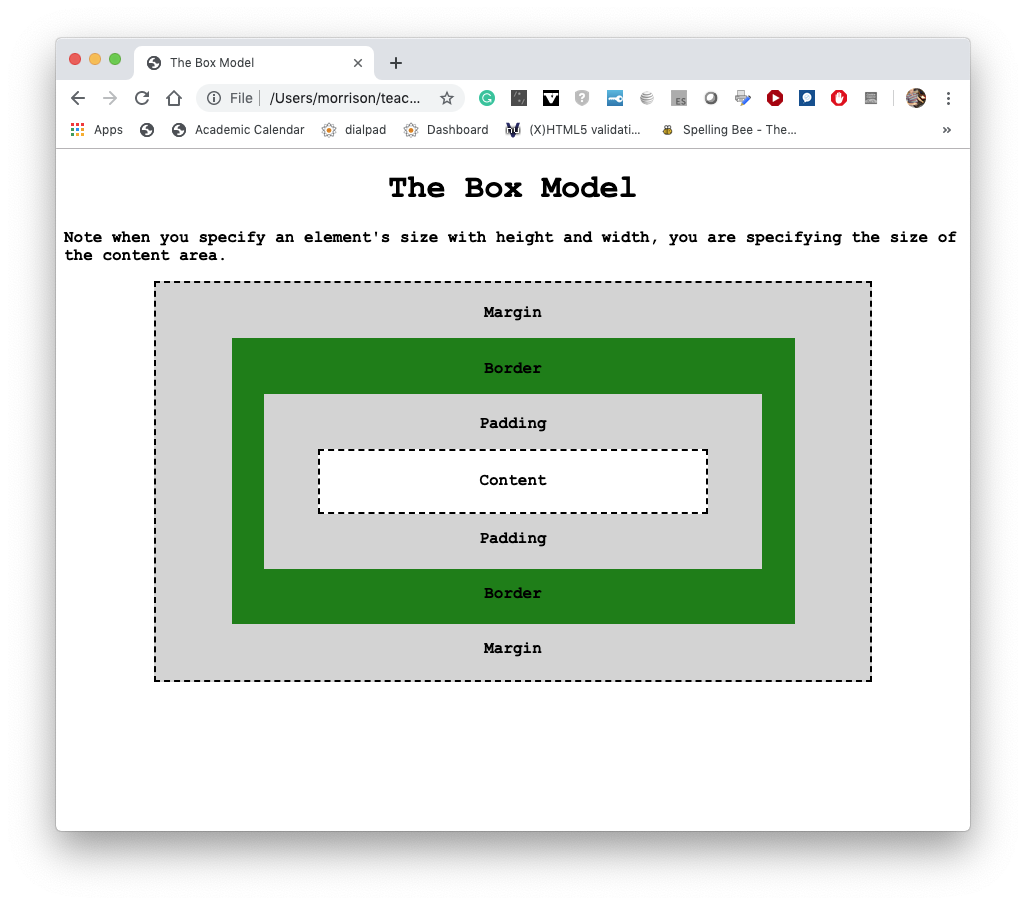
Task: Click the gray shield question-mark extension
Action: [582, 98]
